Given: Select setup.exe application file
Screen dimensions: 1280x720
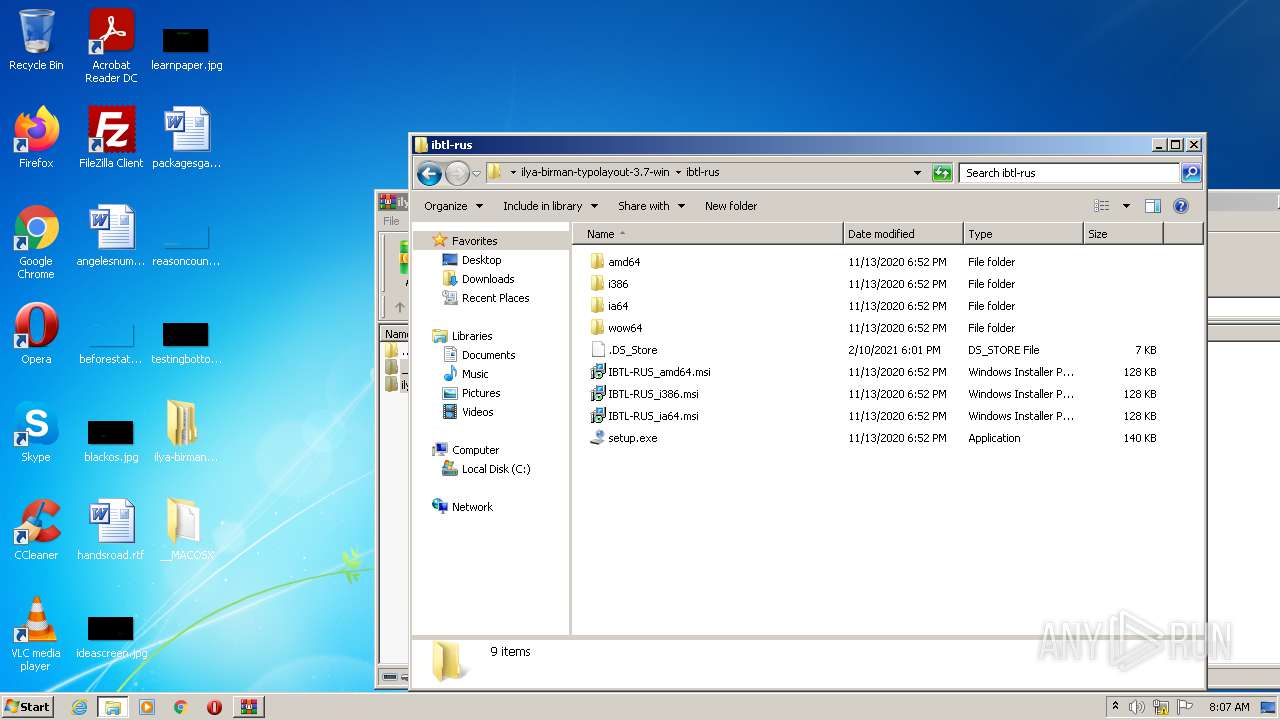Looking at the screenshot, I should 632,438.
